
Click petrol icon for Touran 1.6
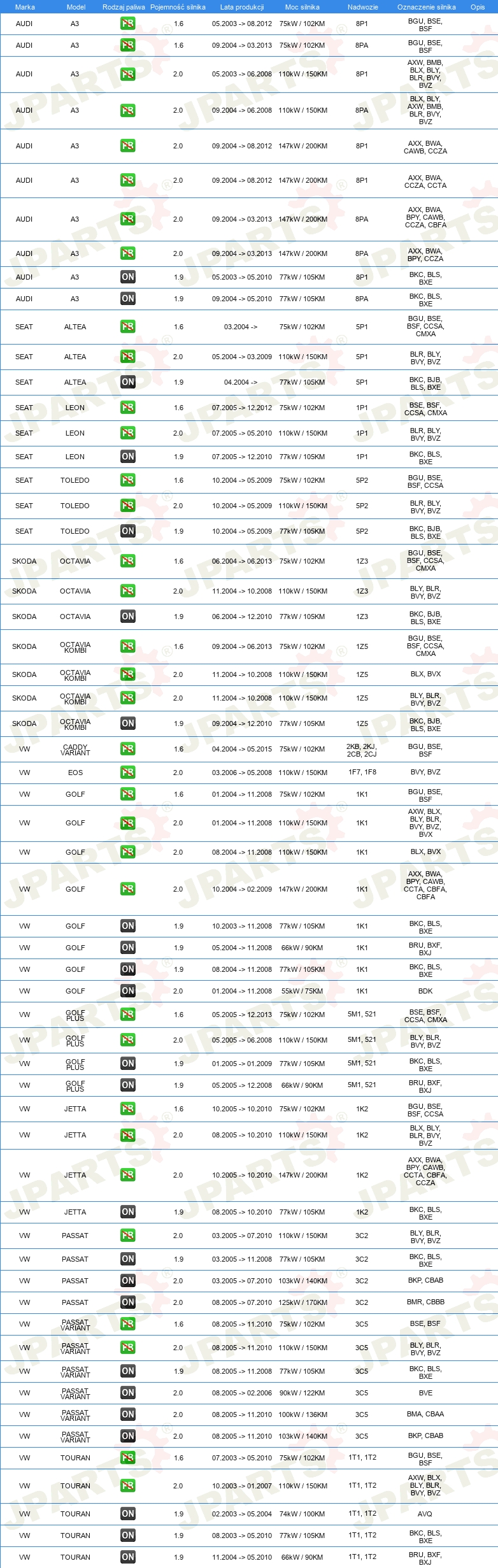[x=128, y=1458]
